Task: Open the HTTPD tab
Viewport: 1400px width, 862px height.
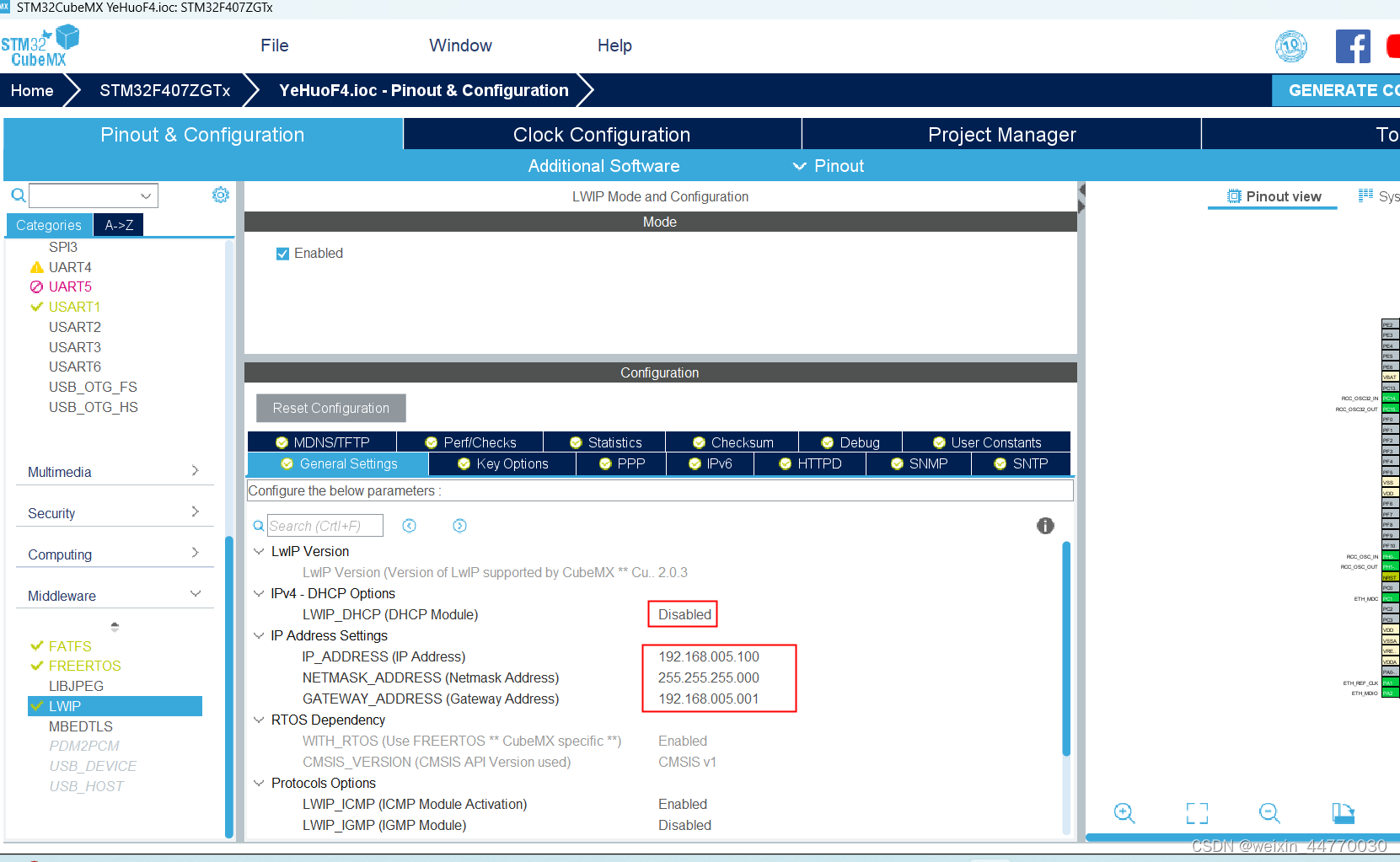Action: (810, 463)
